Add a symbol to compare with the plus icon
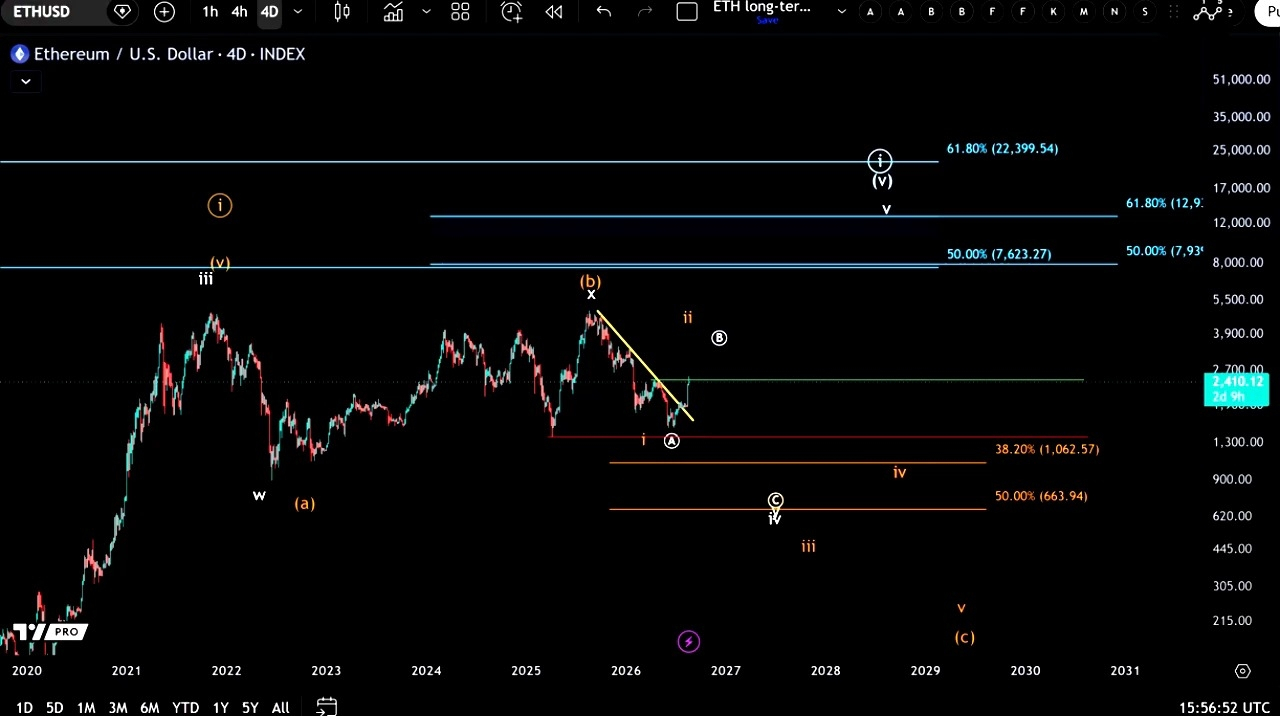The image size is (1280, 716). pos(164,12)
